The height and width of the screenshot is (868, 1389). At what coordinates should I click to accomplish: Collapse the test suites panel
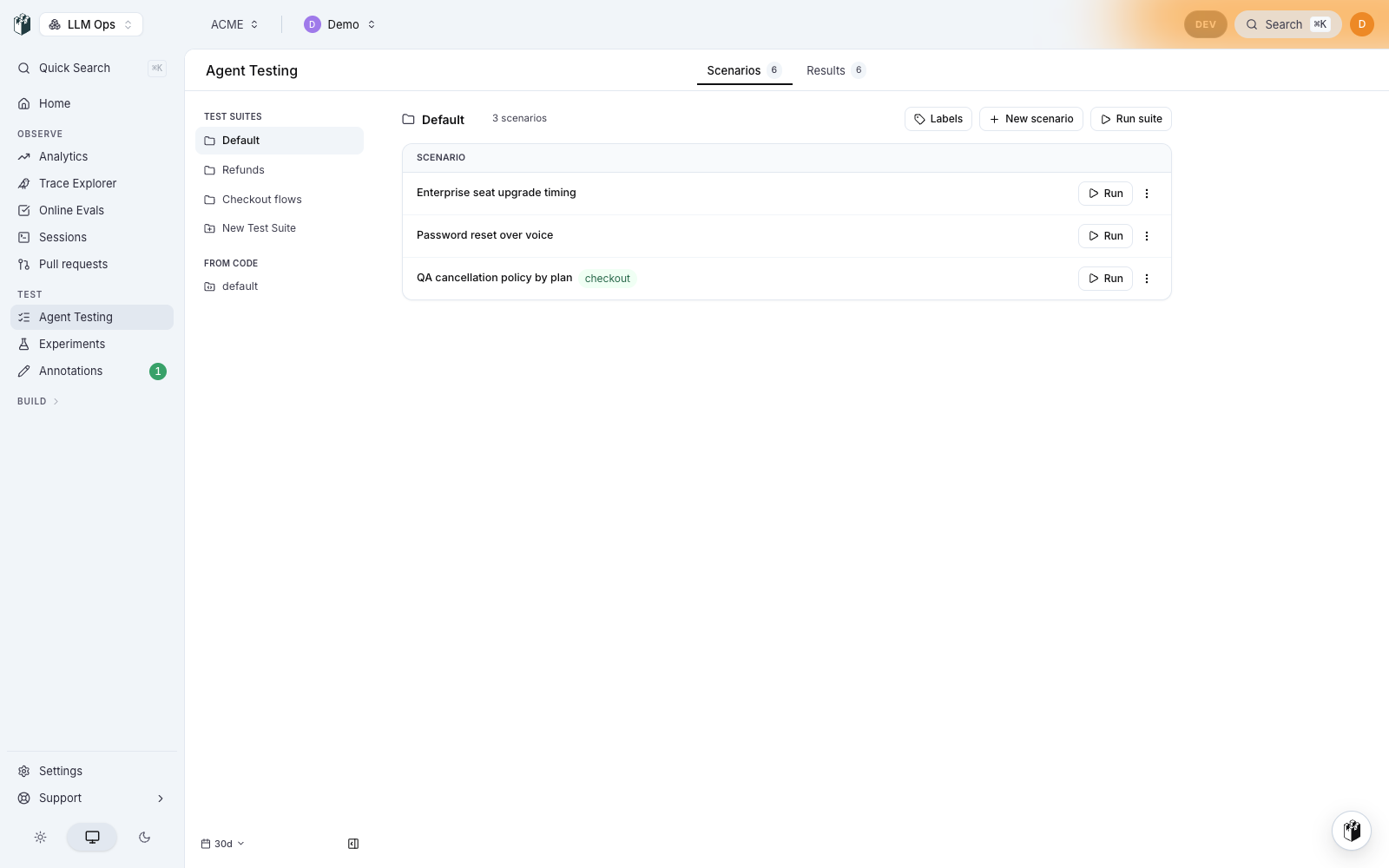[353, 844]
